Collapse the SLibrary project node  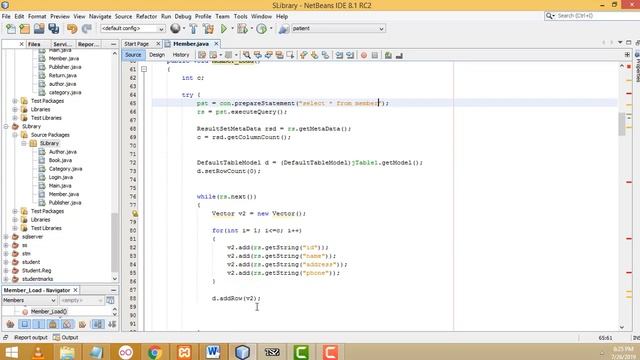click(x=6, y=127)
